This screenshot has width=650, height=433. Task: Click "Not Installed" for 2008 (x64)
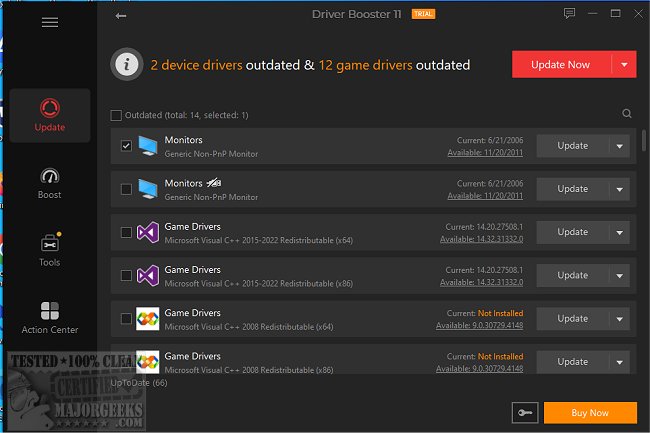click(500, 313)
